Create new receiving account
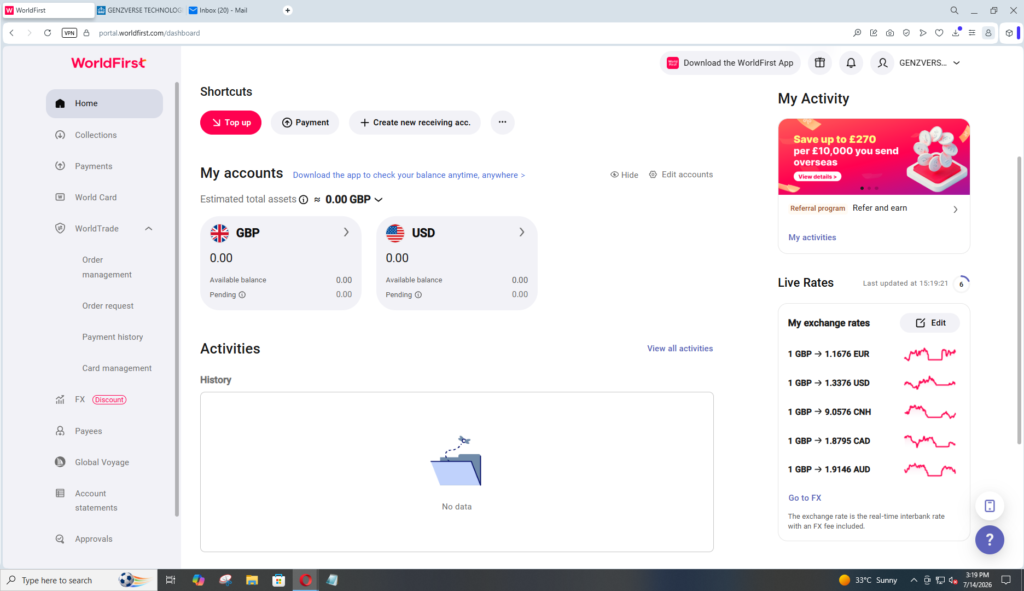1024x591 pixels. tap(415, 122)
